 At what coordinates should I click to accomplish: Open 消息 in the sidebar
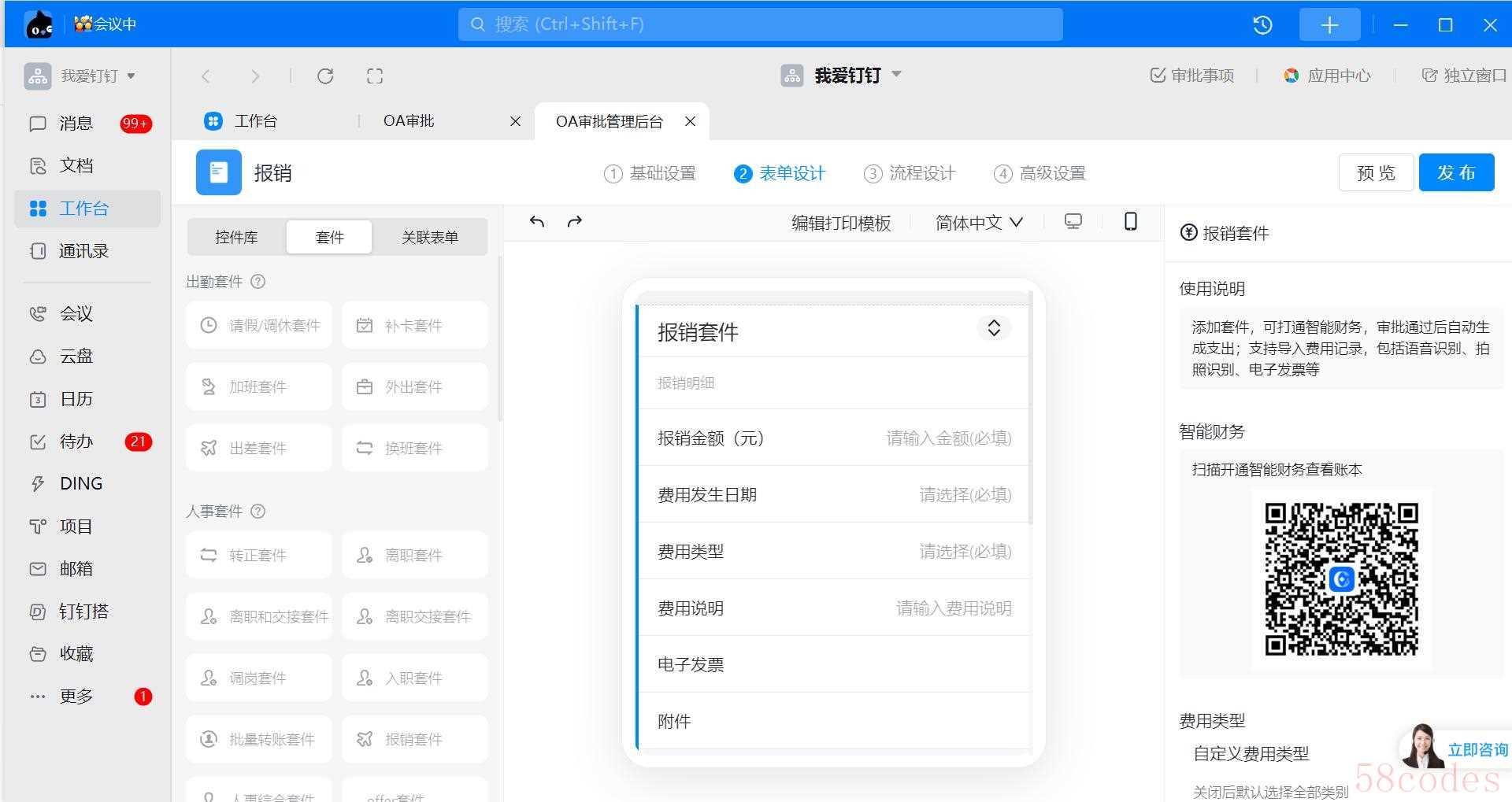(x=87, y=124)
